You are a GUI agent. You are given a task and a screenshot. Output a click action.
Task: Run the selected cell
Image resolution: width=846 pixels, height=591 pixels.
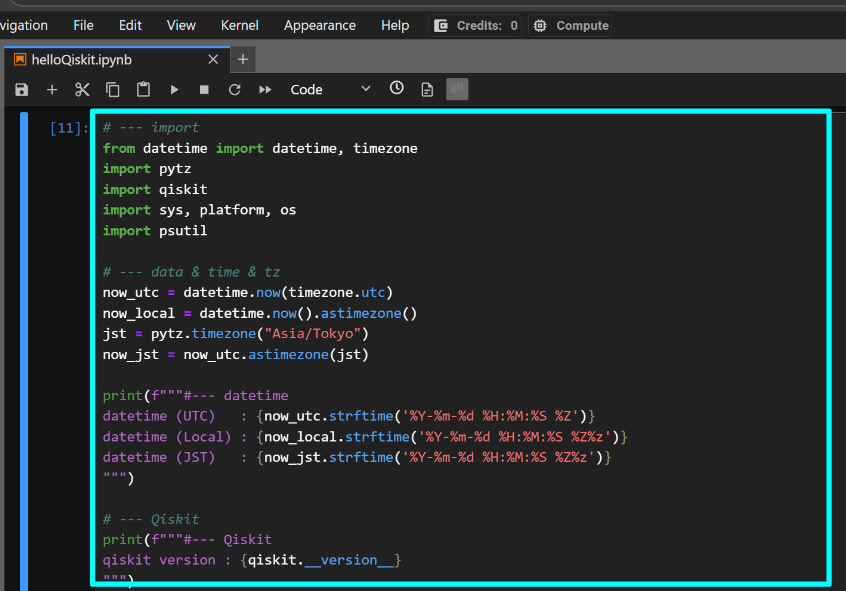(x=174, y=90)
